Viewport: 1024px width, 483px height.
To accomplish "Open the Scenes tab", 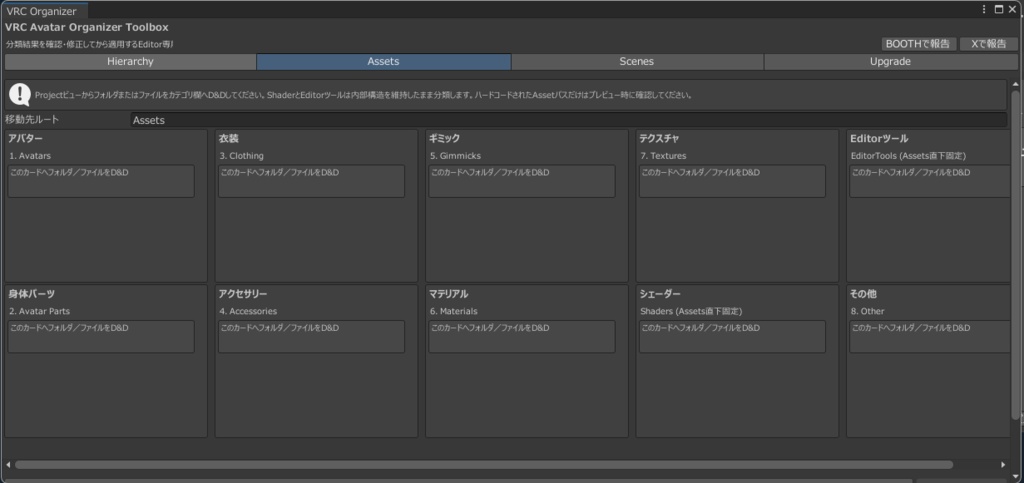I will [637, 61].
